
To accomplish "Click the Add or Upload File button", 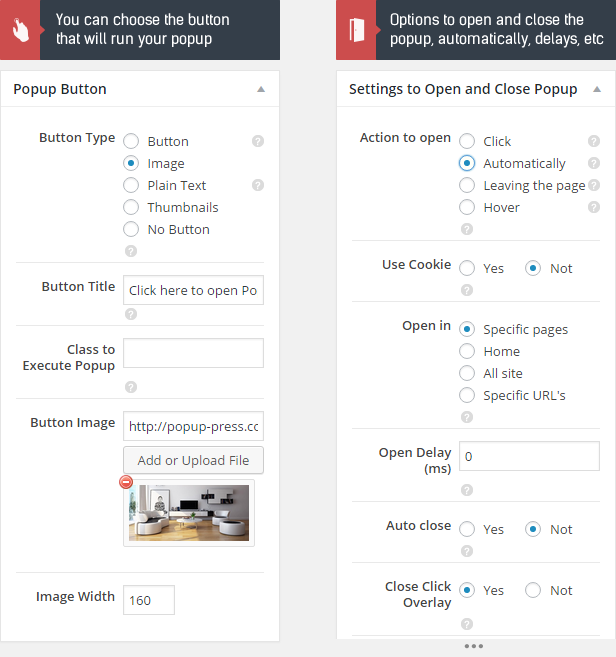I will pos(193,460).
